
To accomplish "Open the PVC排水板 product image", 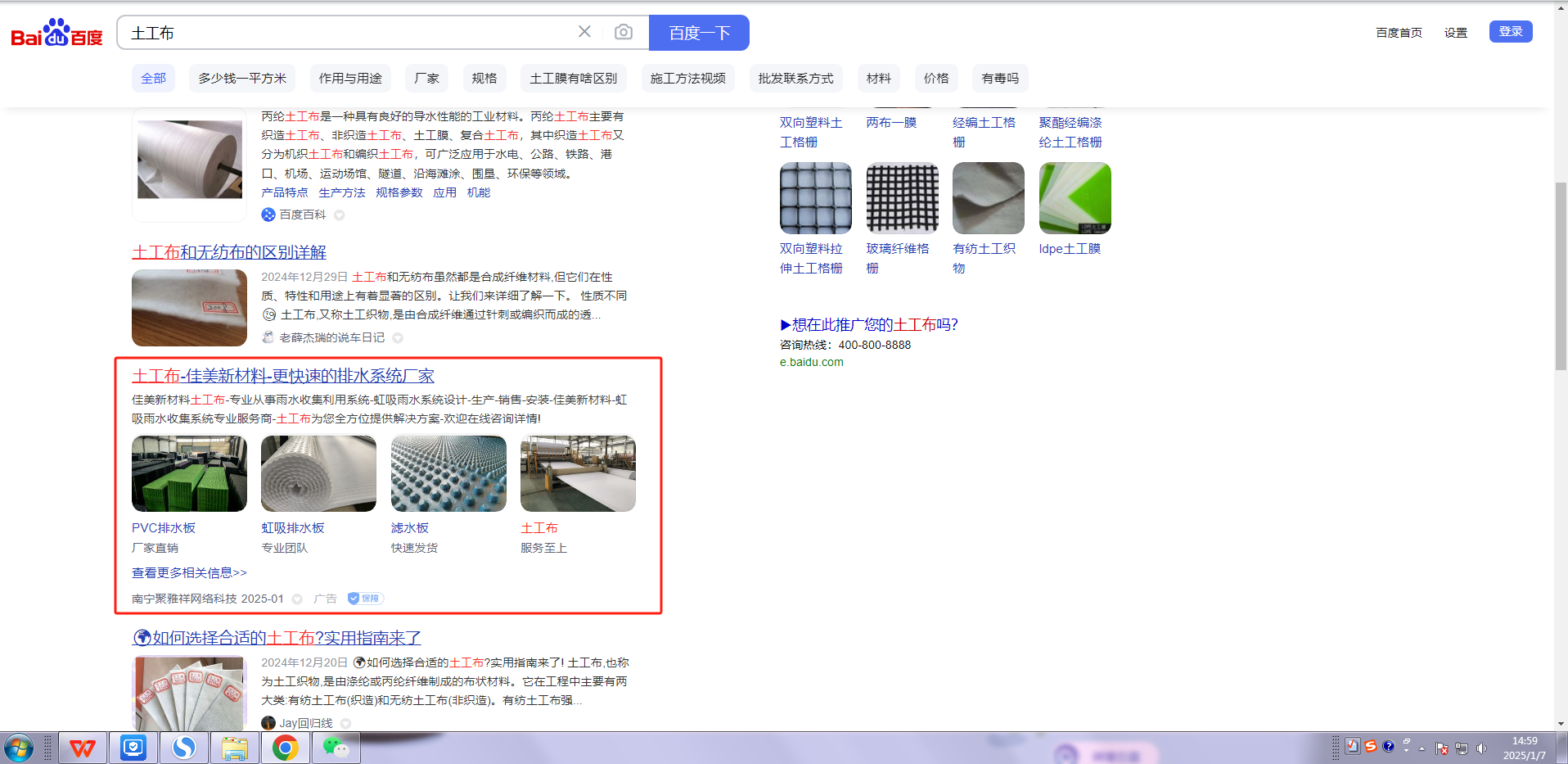I will point(189,473).
